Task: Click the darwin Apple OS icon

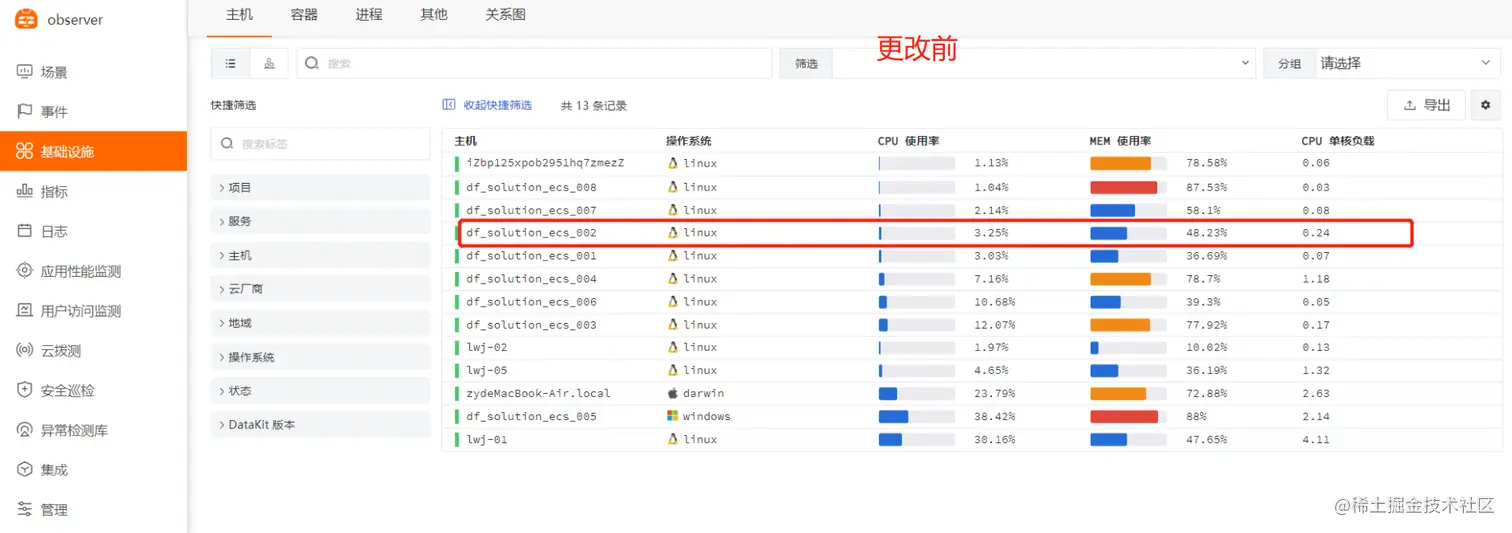Action: point(673,393)
